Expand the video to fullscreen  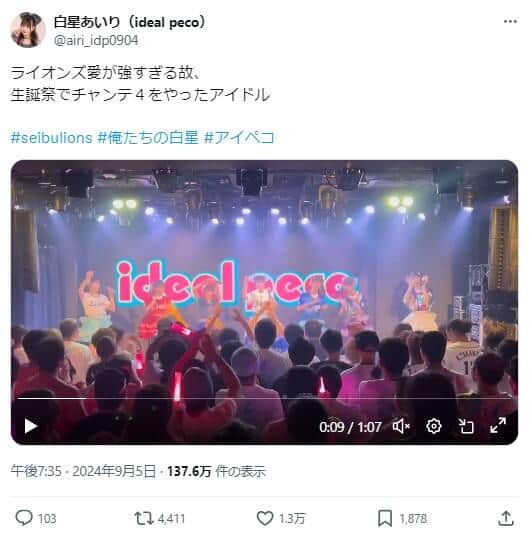point(498,425)
